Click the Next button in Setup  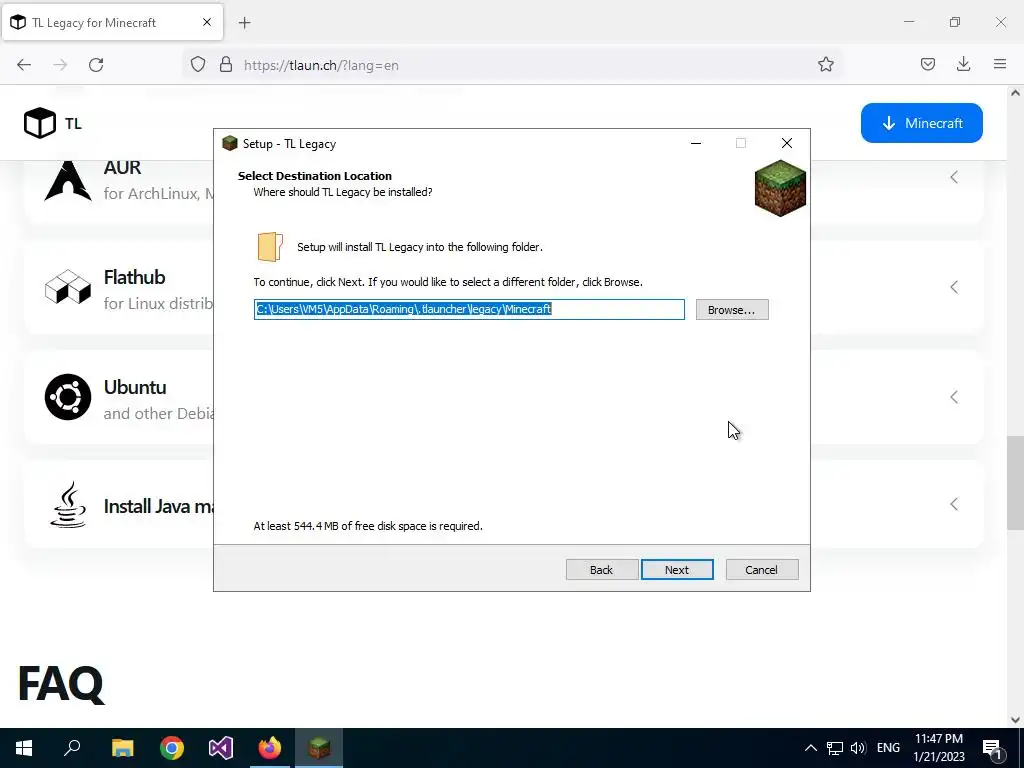pyautogui.click(x=677, y=569)
